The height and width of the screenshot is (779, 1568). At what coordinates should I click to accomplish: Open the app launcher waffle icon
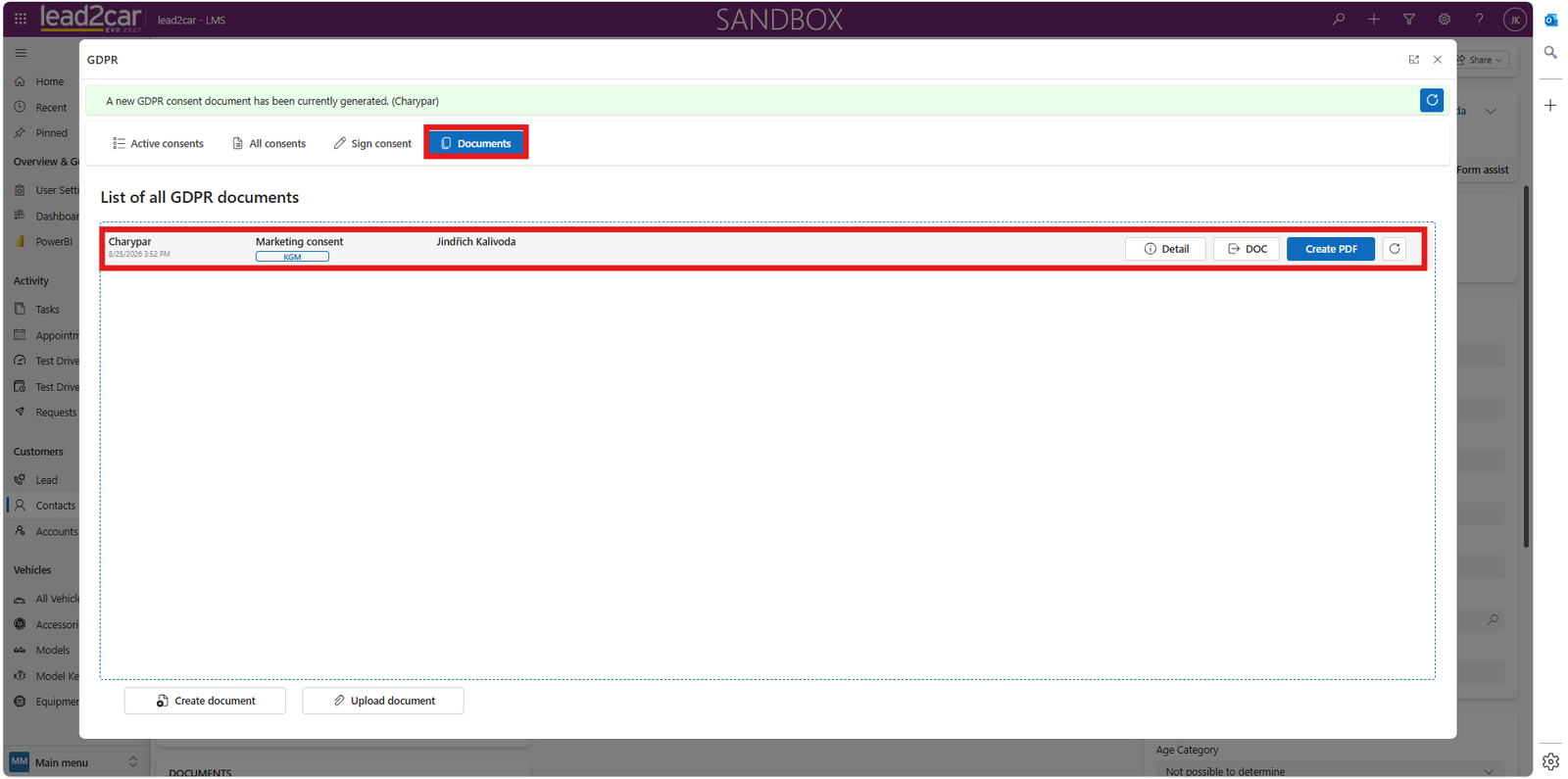[x=21, y=19]
